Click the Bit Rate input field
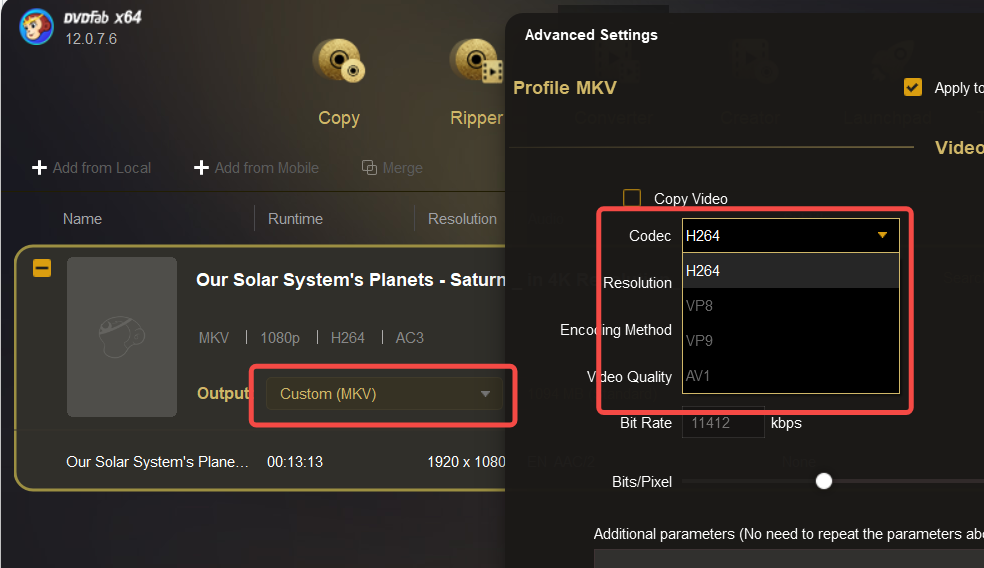The width and height of the screenshot is (984, 568). click(722, 423)
